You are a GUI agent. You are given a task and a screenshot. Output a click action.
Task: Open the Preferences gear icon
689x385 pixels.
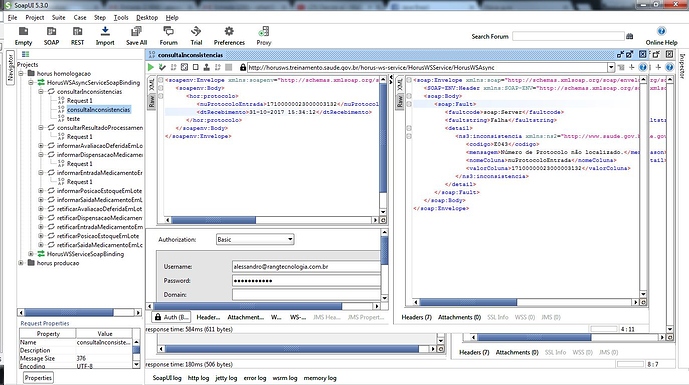tap(229, 32)
